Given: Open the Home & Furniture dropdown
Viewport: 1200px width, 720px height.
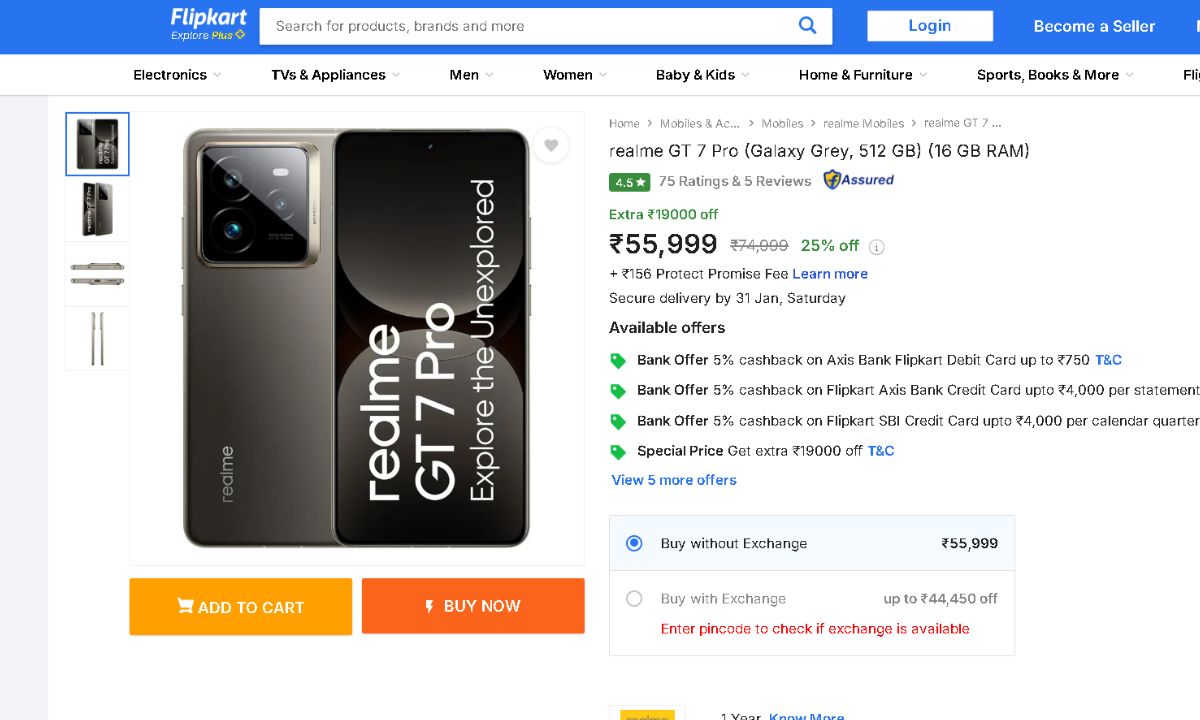Looking at the screenshot, I should 862,75.
